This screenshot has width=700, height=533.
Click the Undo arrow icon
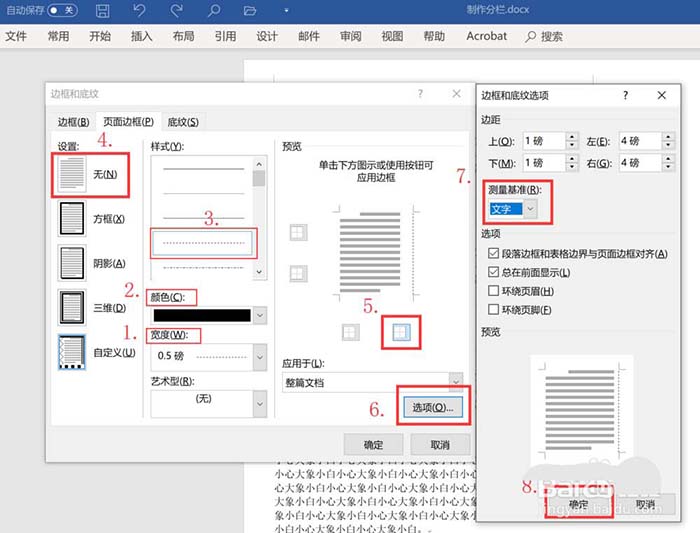140,10
